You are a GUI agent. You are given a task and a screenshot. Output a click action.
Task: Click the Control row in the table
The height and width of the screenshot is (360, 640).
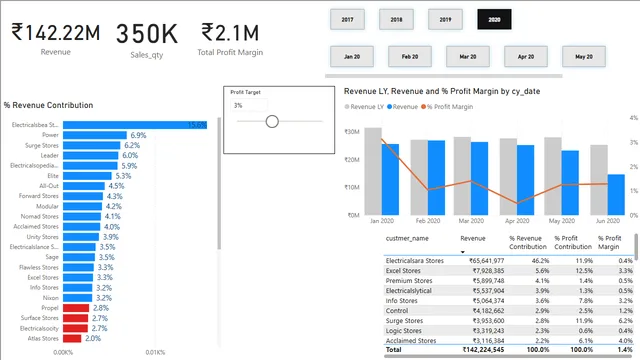[x=509, y=311]
